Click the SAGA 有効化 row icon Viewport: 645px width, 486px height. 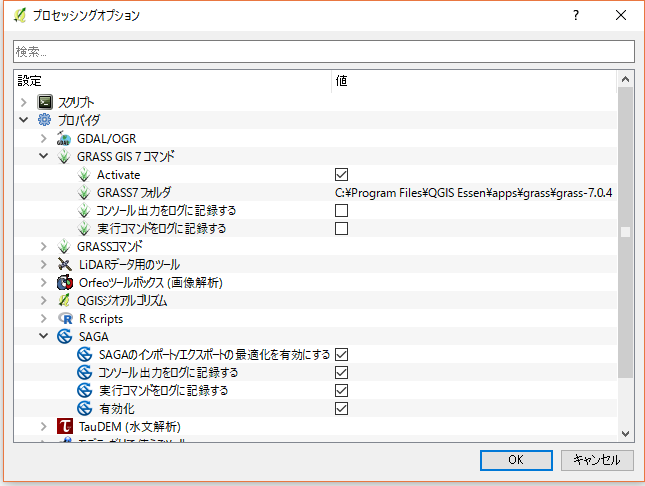click(x=84, y=409)
